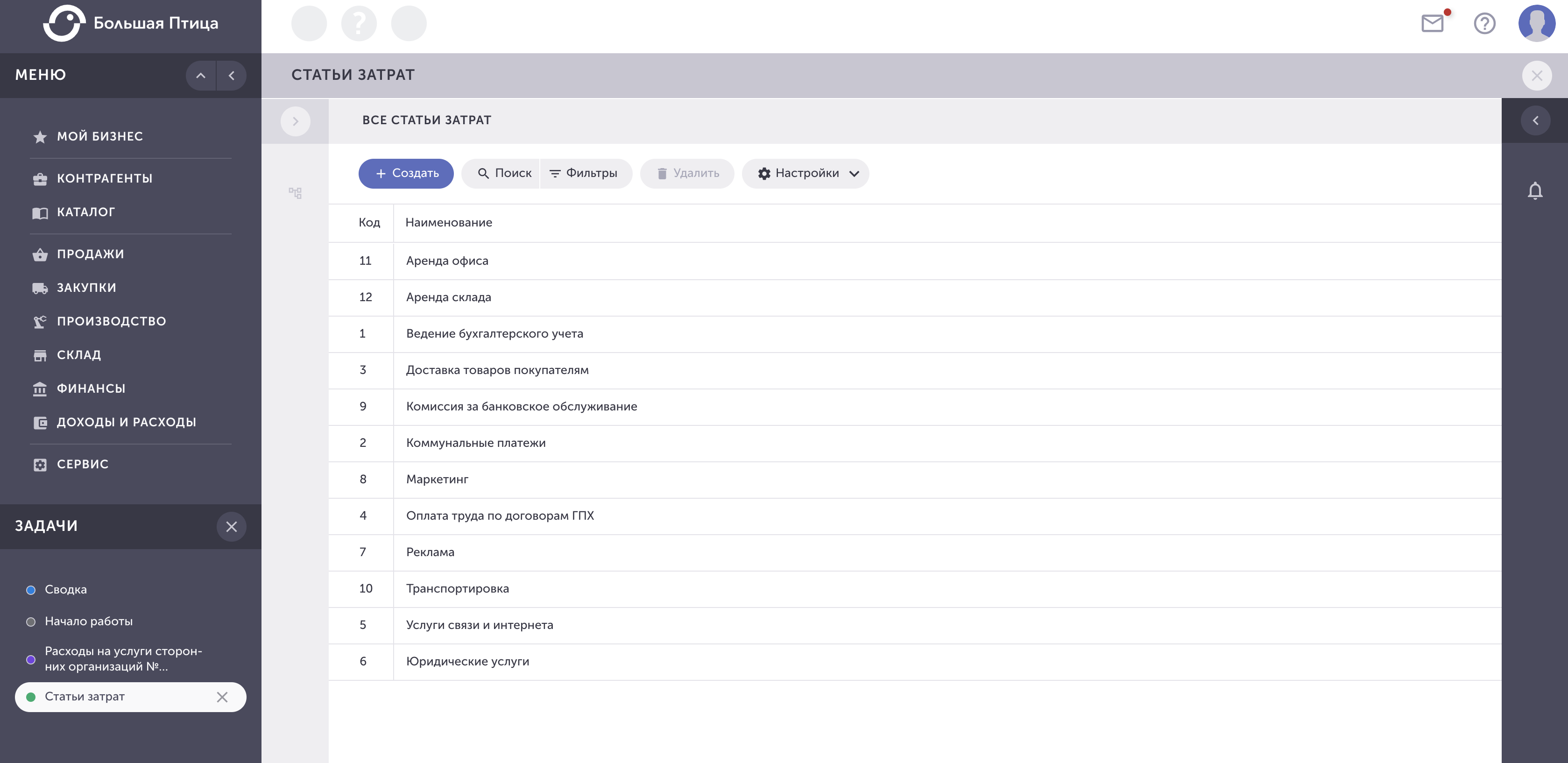Select the Доставка товаров покупателям row
1568x763 pixels.
tap(915, 371)
